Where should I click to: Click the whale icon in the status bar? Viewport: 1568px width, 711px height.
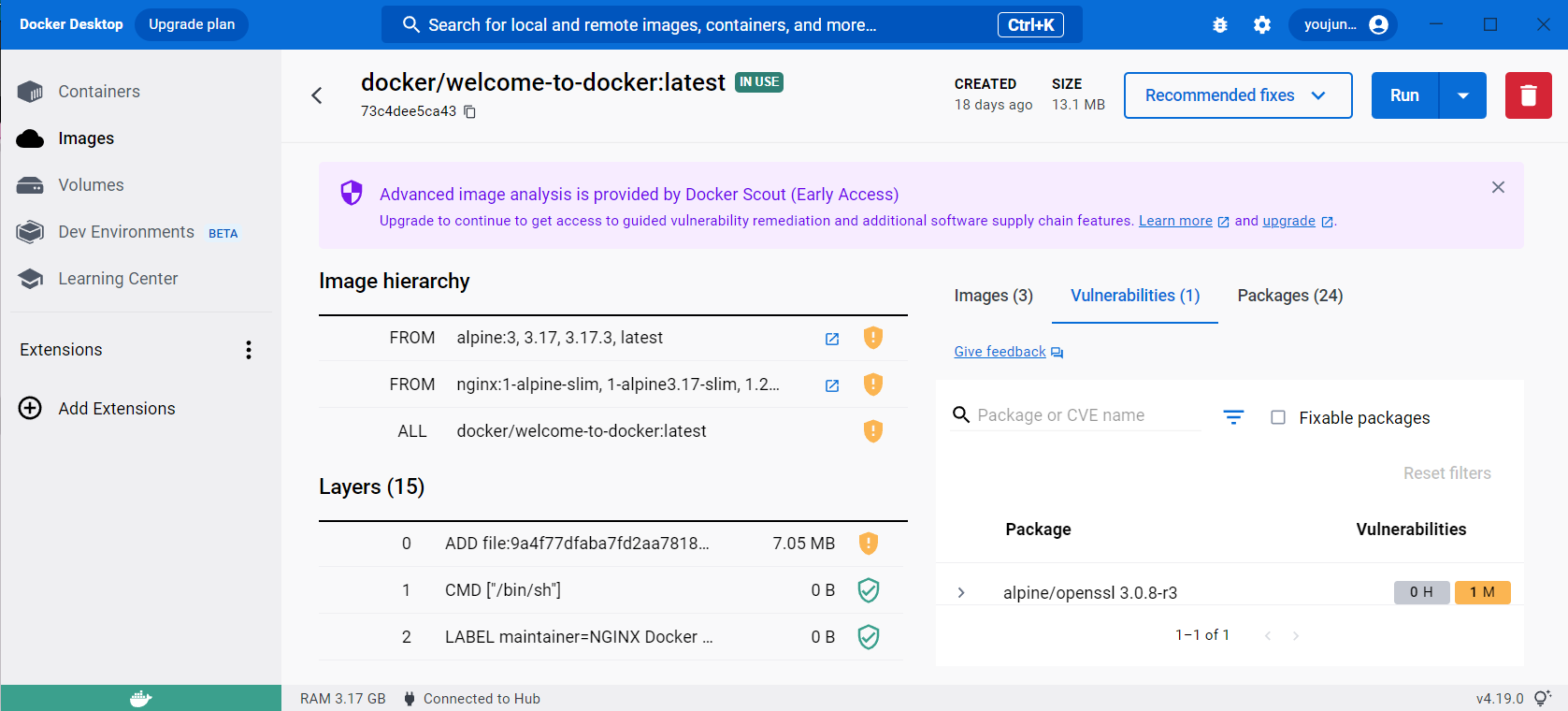141,698
